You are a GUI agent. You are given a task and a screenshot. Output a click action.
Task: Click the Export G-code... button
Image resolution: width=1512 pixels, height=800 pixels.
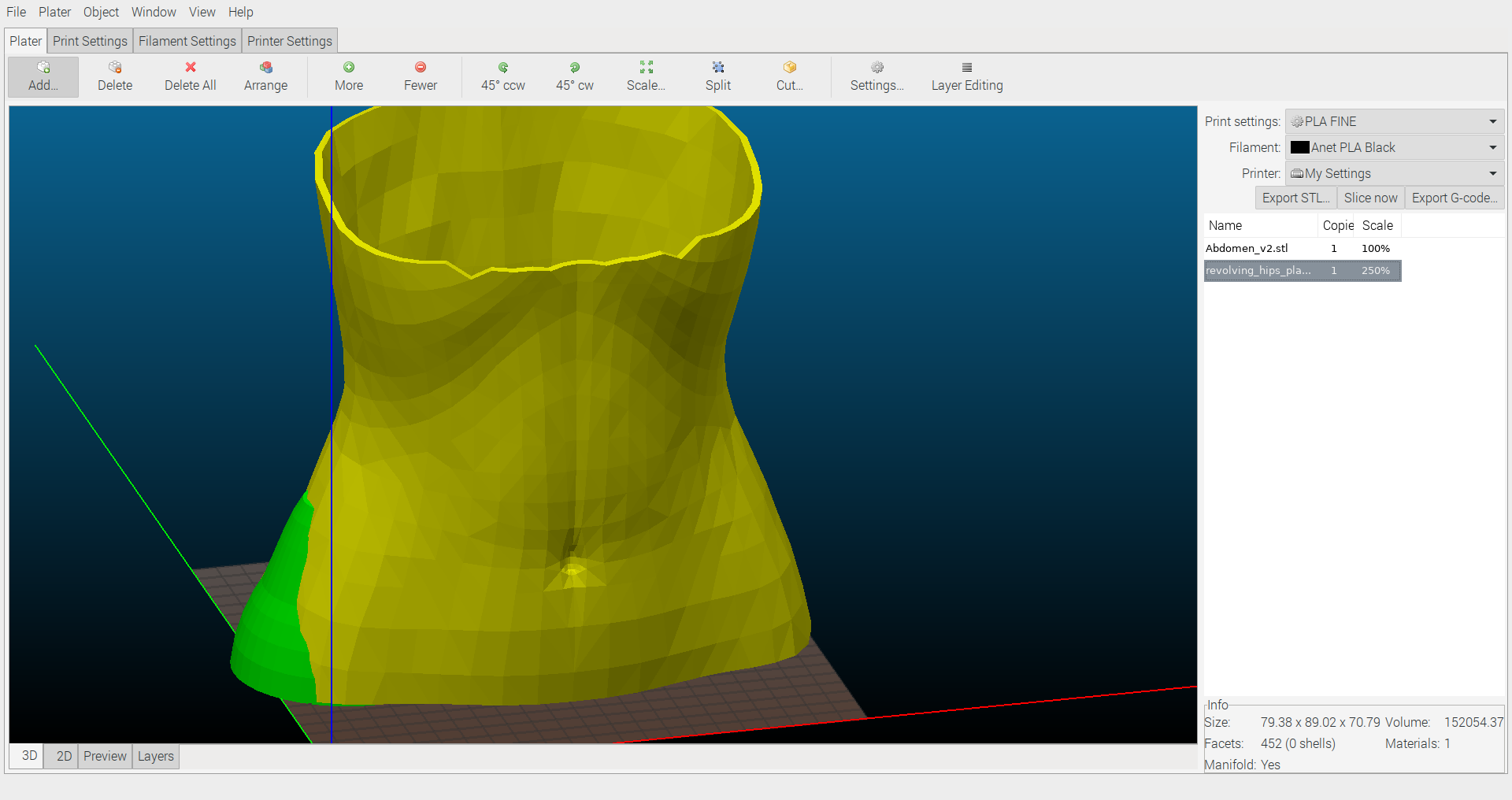(x=1455, y=198)
